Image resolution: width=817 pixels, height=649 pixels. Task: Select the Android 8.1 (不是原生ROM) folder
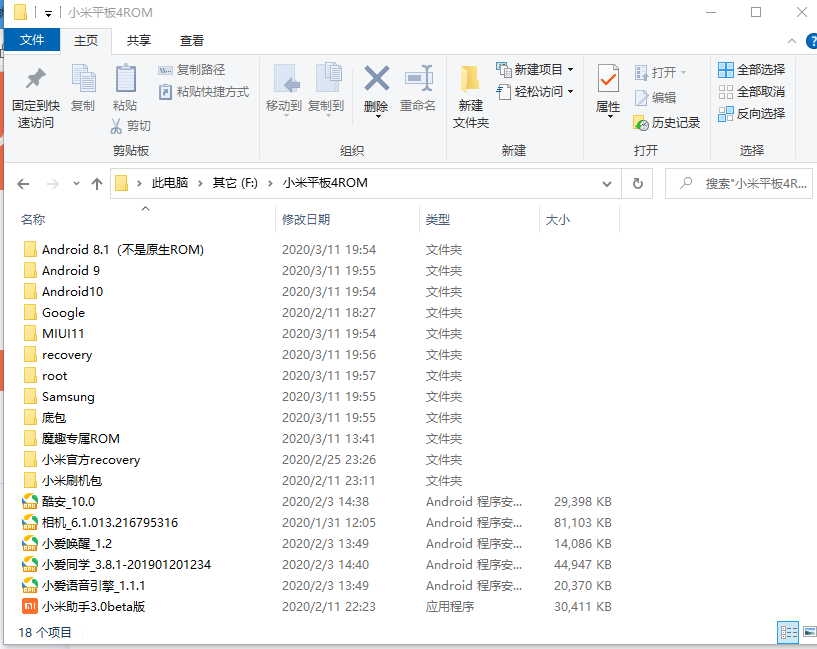[x=122, y=250]
